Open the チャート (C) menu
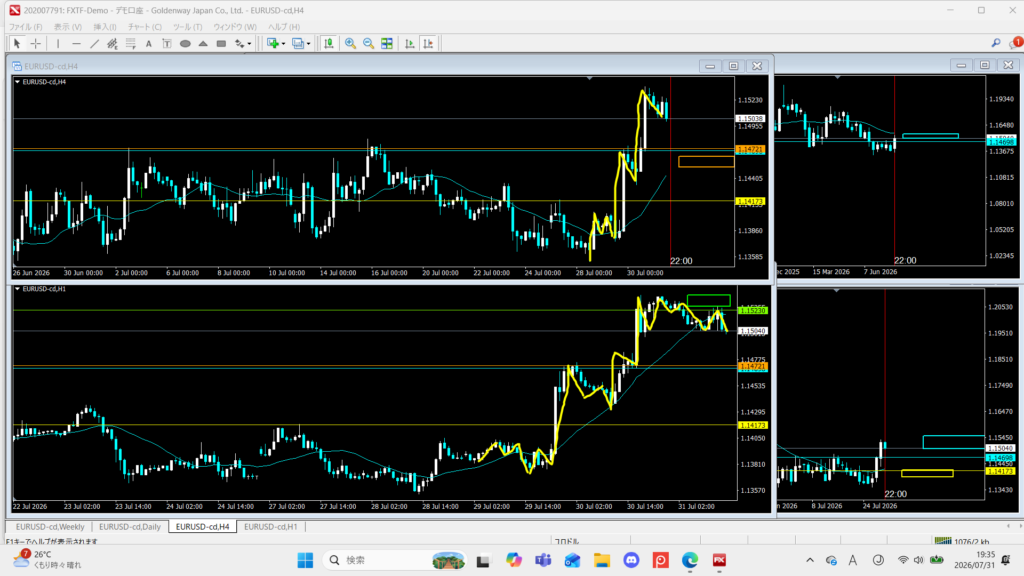 click(144, 27)
